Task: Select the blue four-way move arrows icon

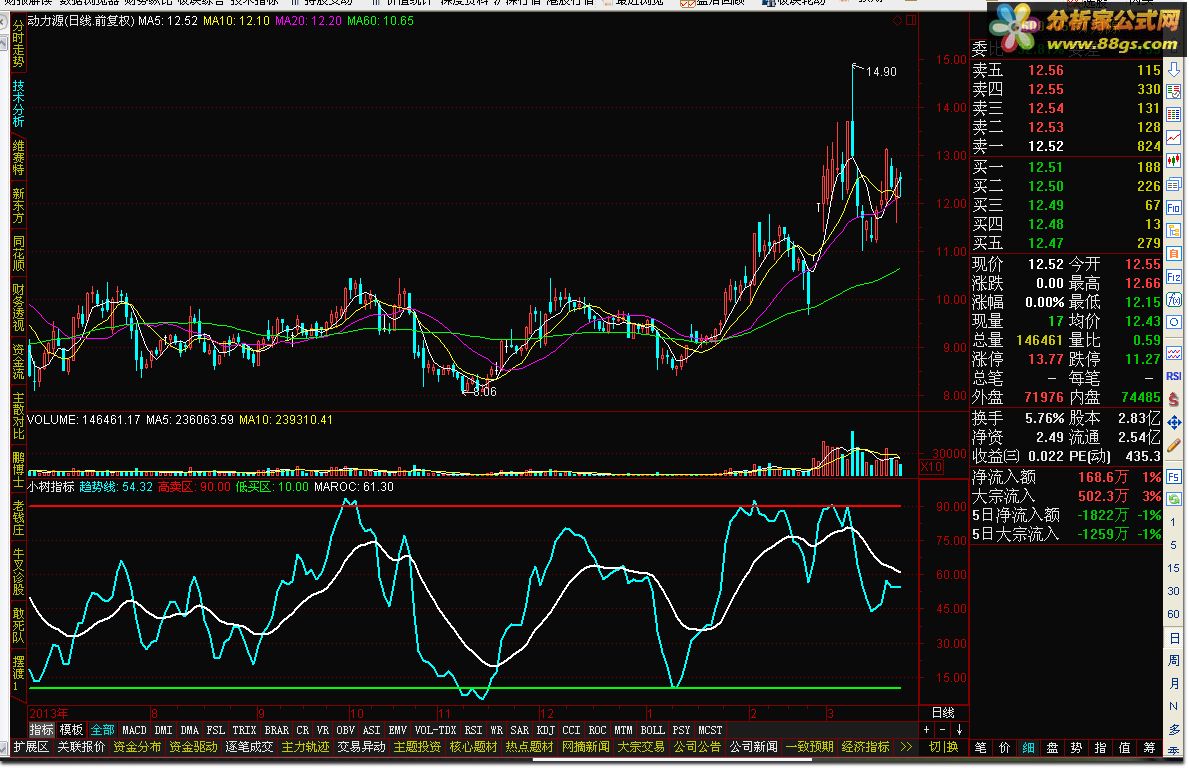Action: [1174, 422]
